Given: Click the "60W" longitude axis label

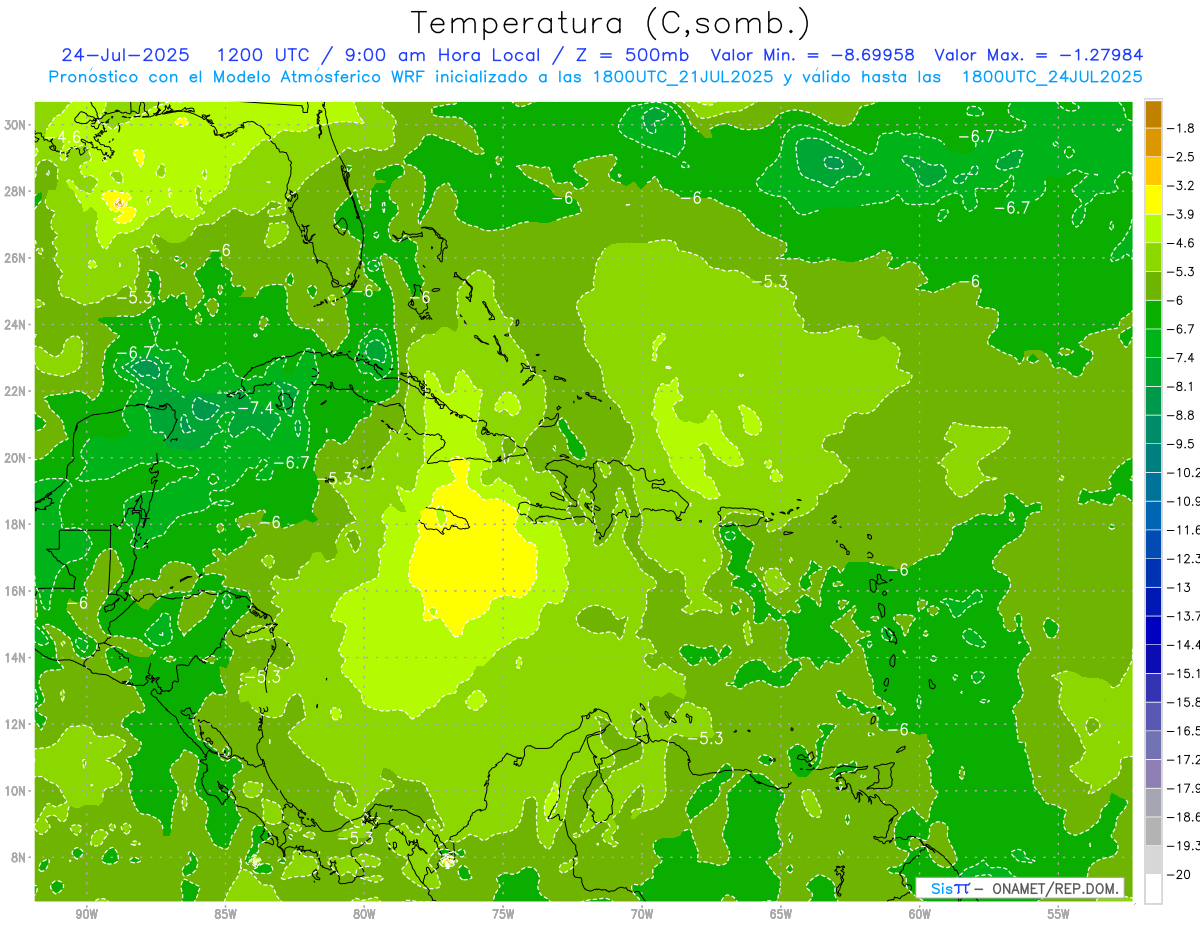Looking at the screenshot, I should [919, 913].
